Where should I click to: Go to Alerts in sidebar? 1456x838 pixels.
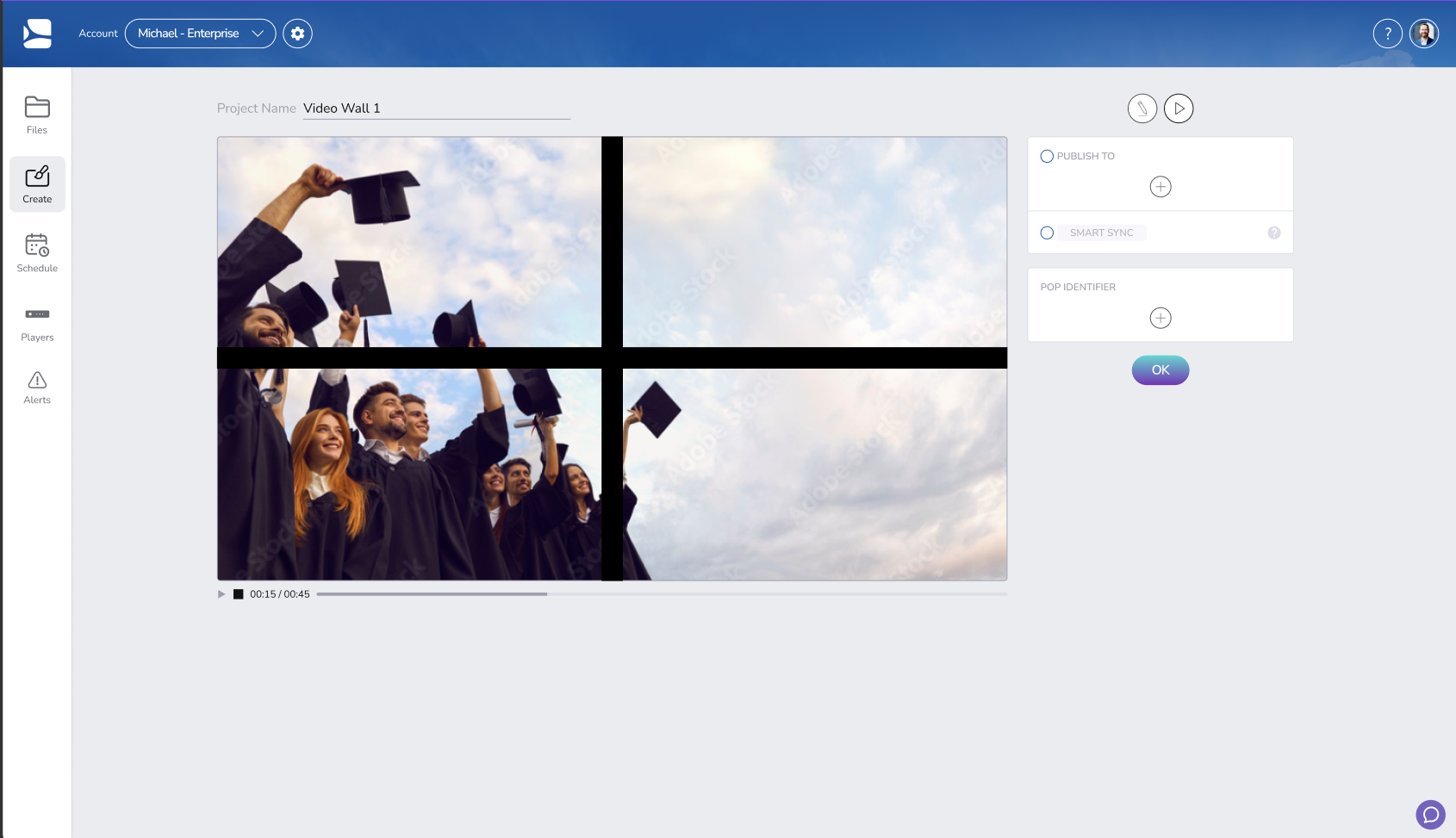click(37, 388)
